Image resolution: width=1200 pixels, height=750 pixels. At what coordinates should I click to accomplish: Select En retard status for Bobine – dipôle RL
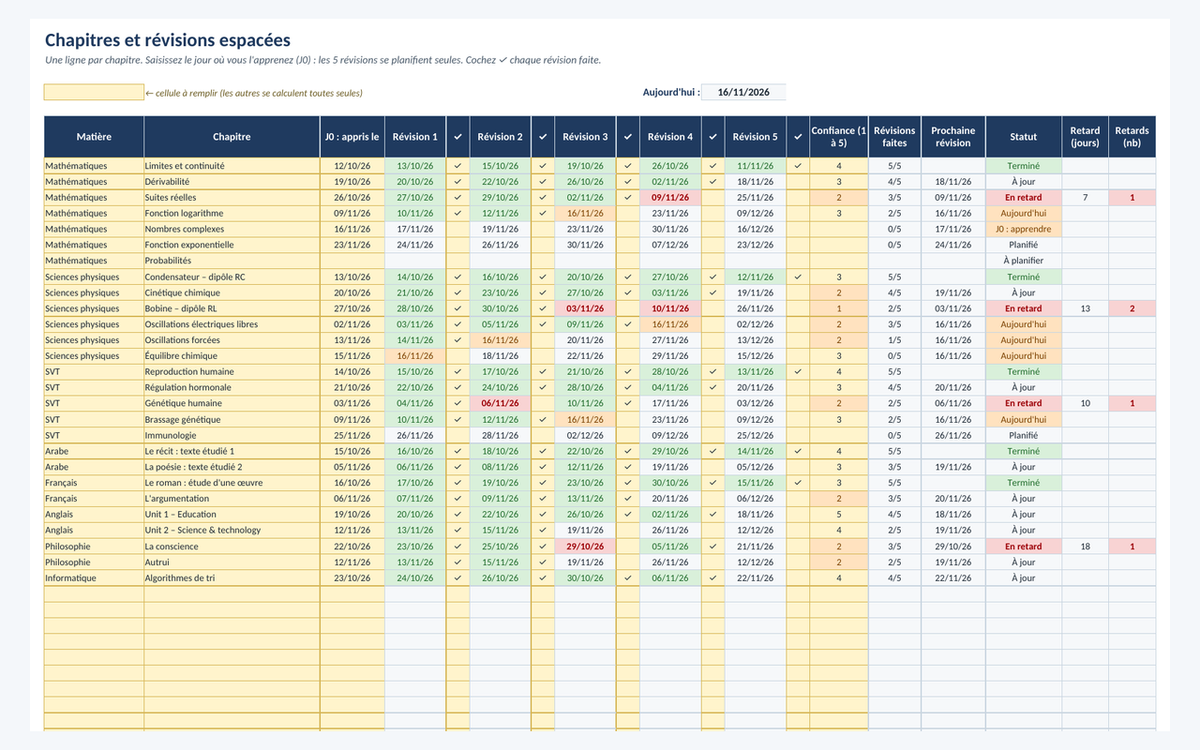pyautogui.click(x=1023, y=309)
